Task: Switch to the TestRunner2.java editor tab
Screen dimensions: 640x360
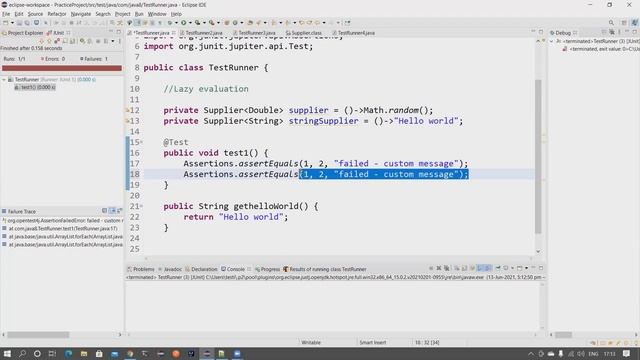Action: [x=203, y=33]
